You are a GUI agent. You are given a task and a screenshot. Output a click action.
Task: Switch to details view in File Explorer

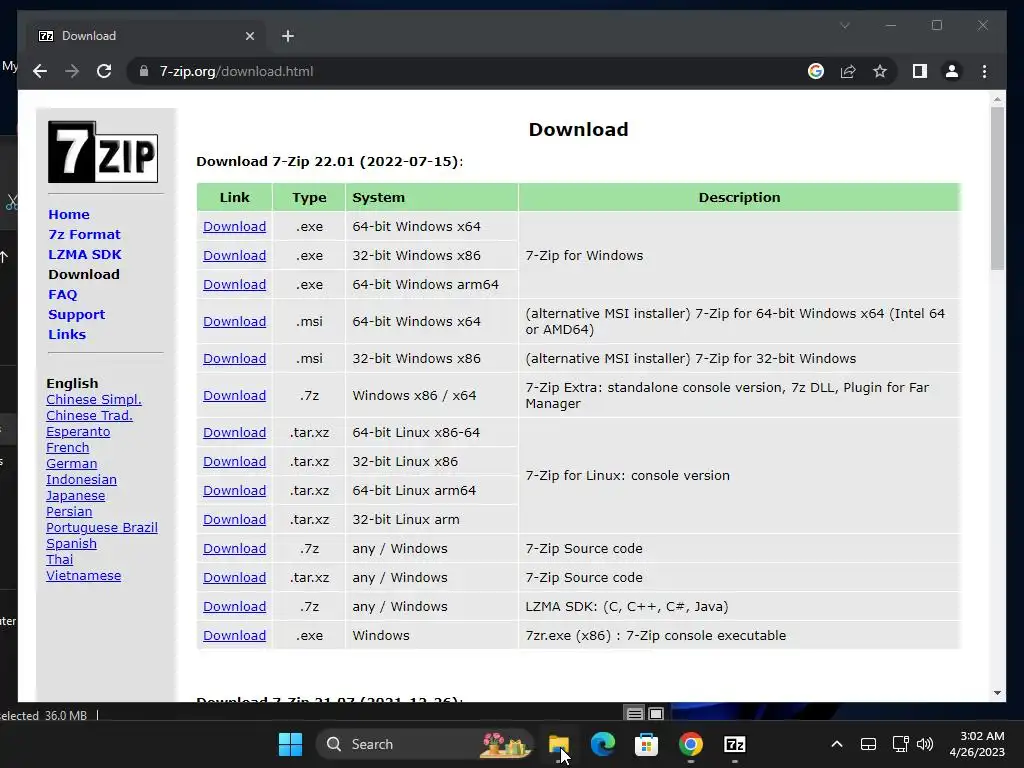634,714
